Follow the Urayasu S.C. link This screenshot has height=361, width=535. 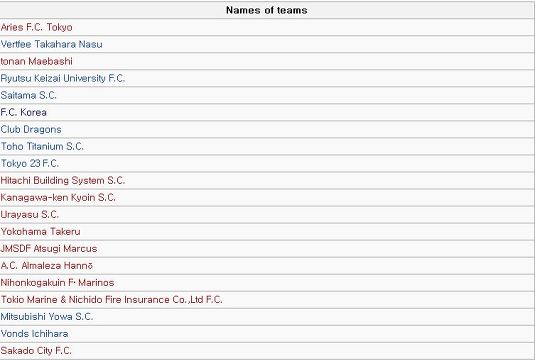point(30,215)
